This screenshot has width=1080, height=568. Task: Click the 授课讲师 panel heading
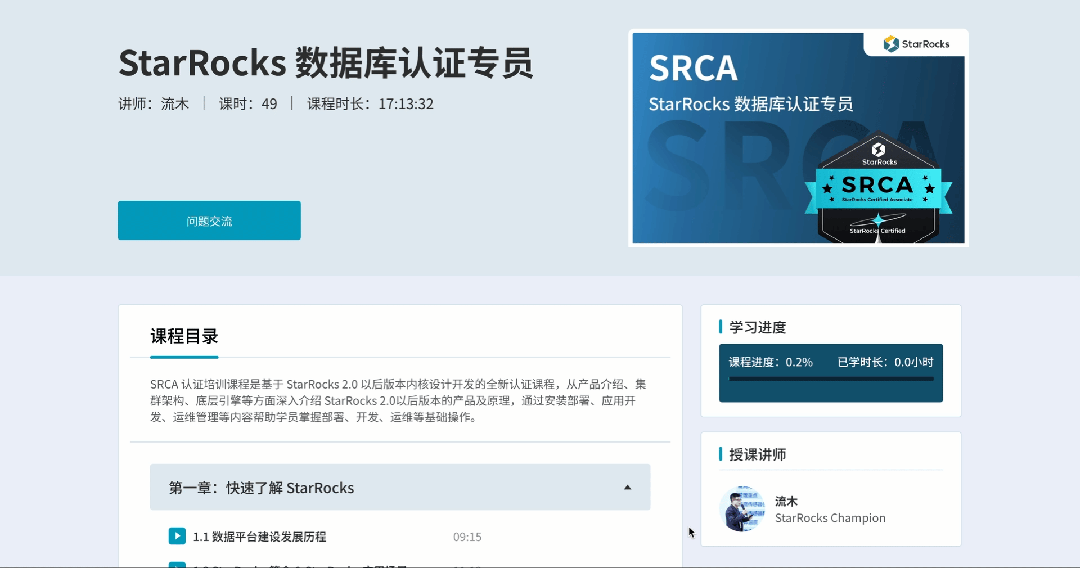coord(758,454)
